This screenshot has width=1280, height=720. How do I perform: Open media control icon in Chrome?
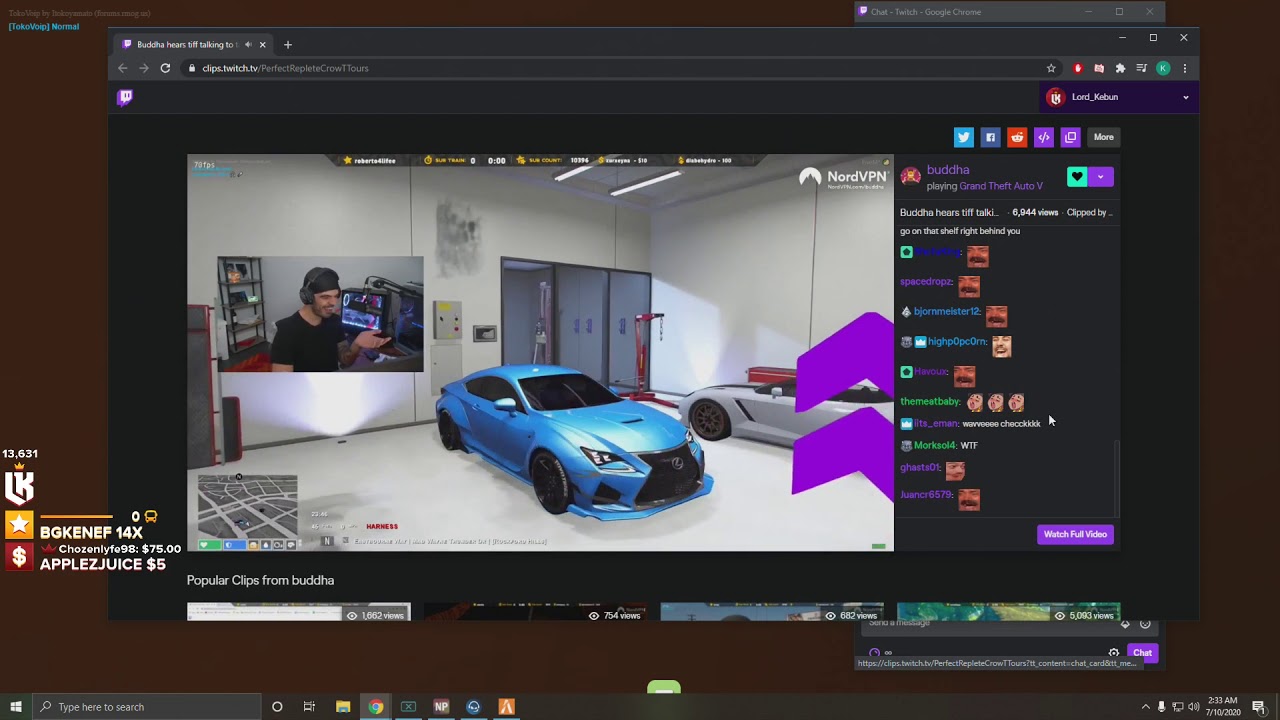pos(1141,68)
